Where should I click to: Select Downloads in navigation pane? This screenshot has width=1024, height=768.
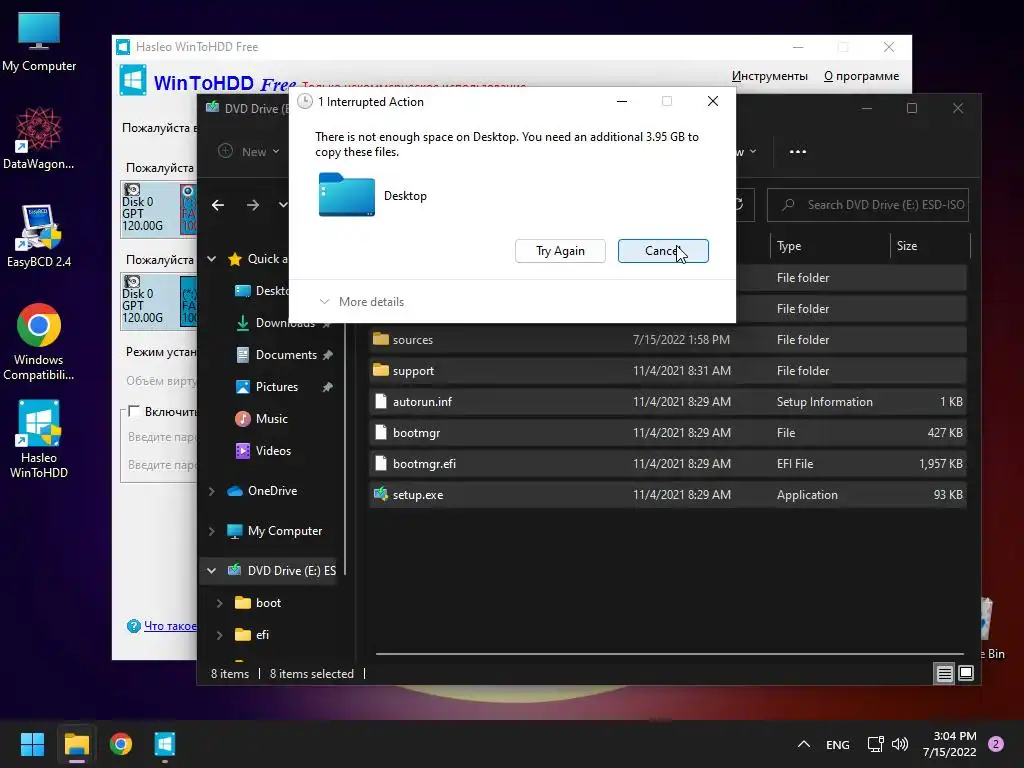(x=284, y=323)
